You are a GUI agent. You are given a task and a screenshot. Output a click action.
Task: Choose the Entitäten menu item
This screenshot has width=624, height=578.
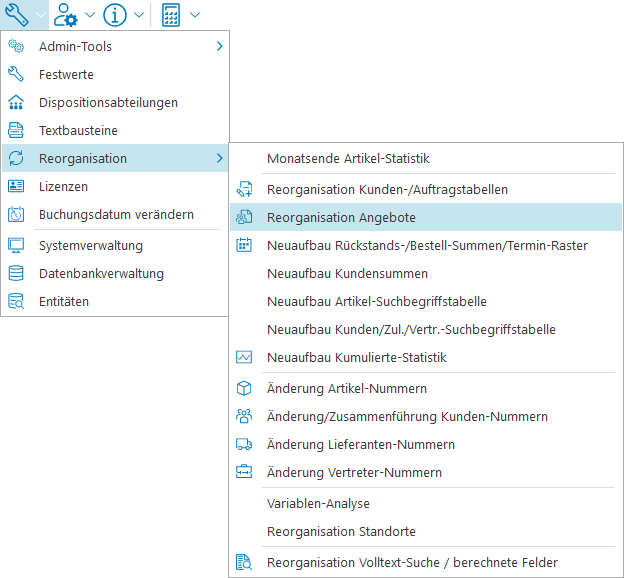pyautogui.click(x=63, y=302)
